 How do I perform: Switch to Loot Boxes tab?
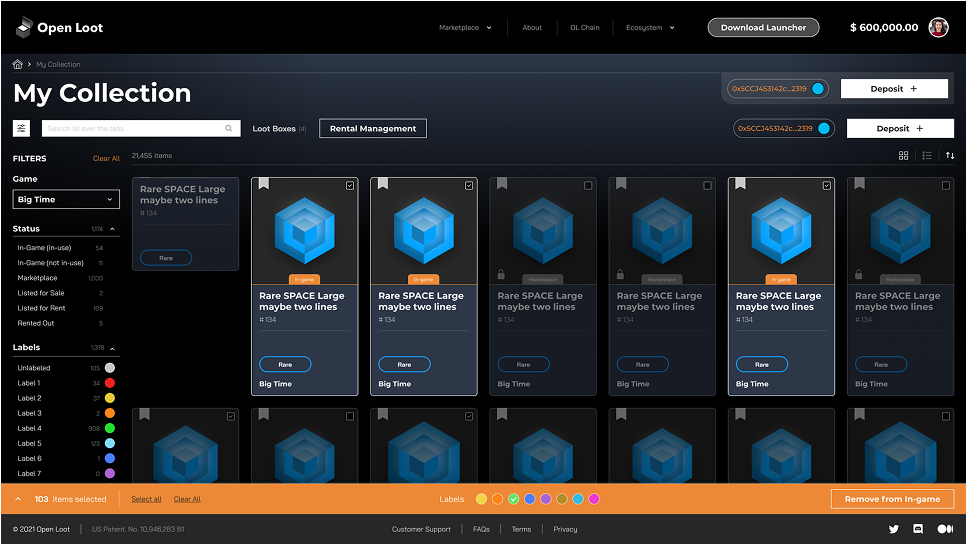(x=279, y=128)
